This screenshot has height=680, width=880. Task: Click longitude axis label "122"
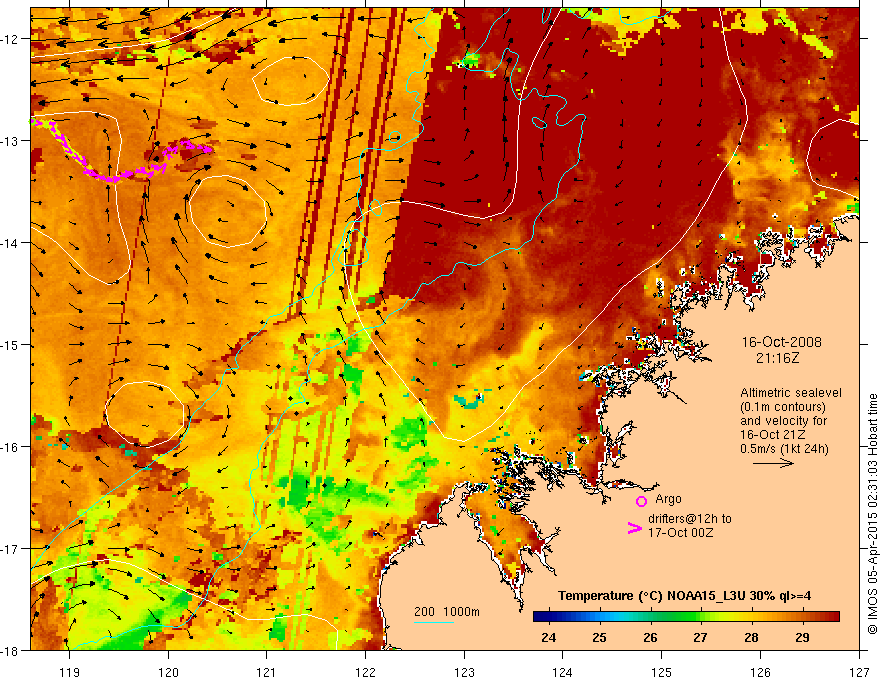pos(365,672)
